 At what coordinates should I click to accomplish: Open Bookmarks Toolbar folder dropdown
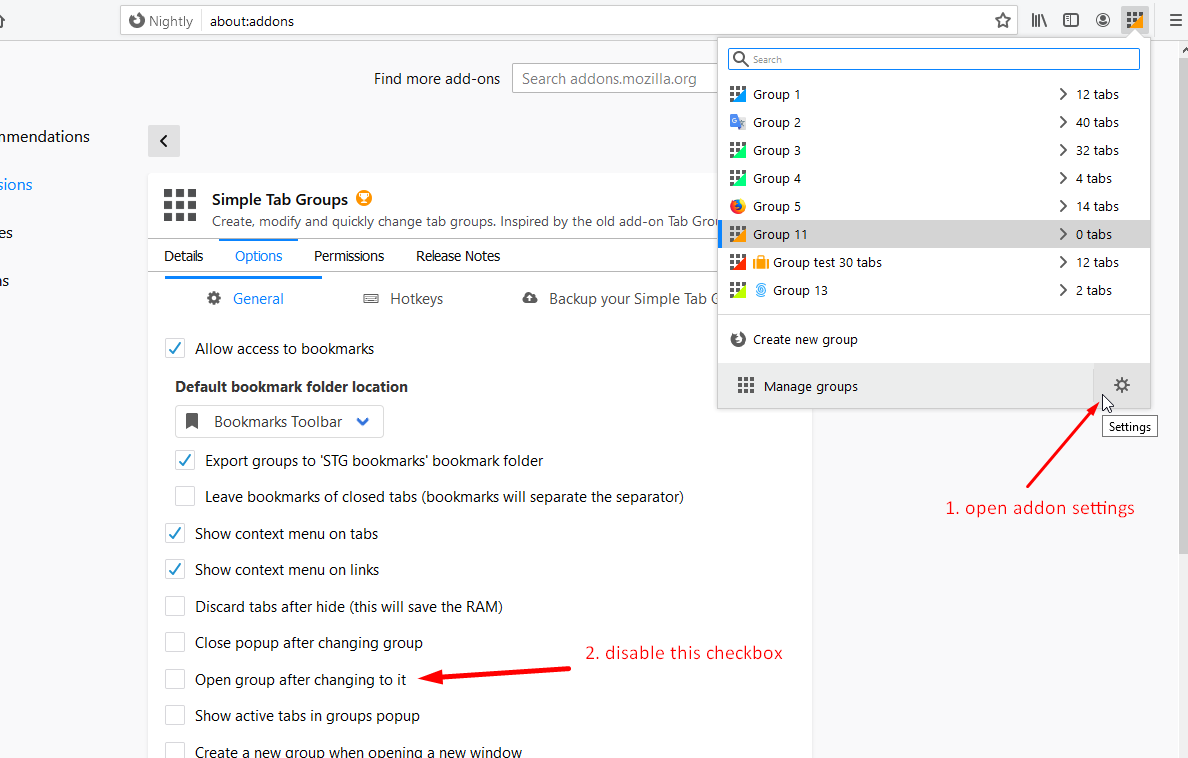click(x=279, y=421)
